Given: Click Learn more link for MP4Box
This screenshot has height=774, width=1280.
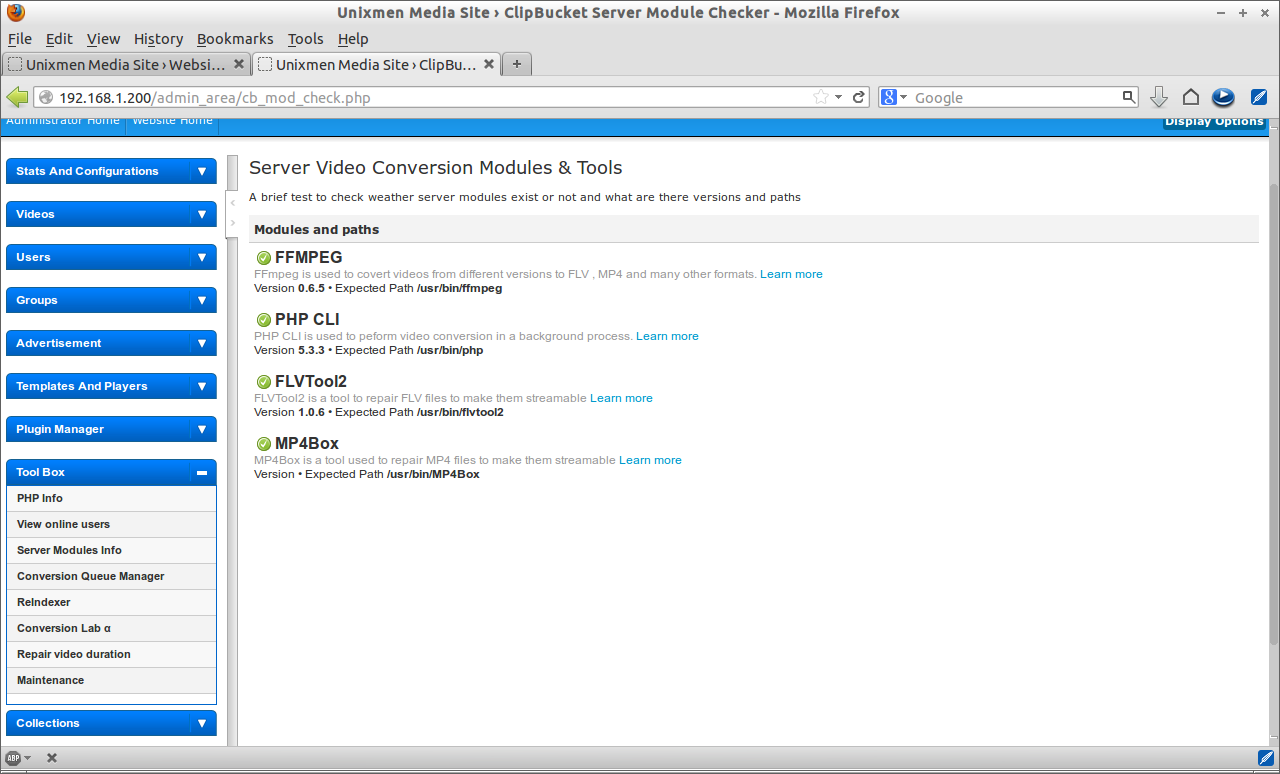Looking at the screenshot, I should tap(650, 460).
